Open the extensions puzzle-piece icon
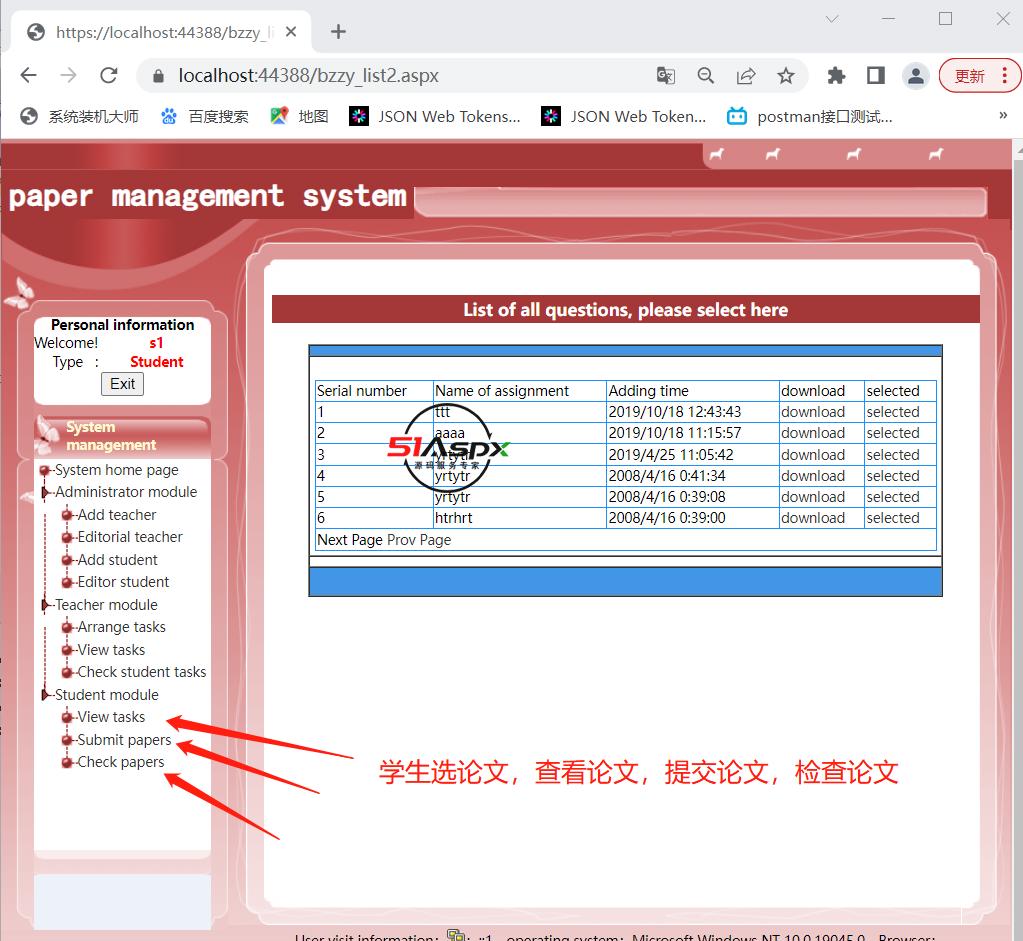Screen dimensions: 1023x941 pyautogui.click(x=836, y=75)
